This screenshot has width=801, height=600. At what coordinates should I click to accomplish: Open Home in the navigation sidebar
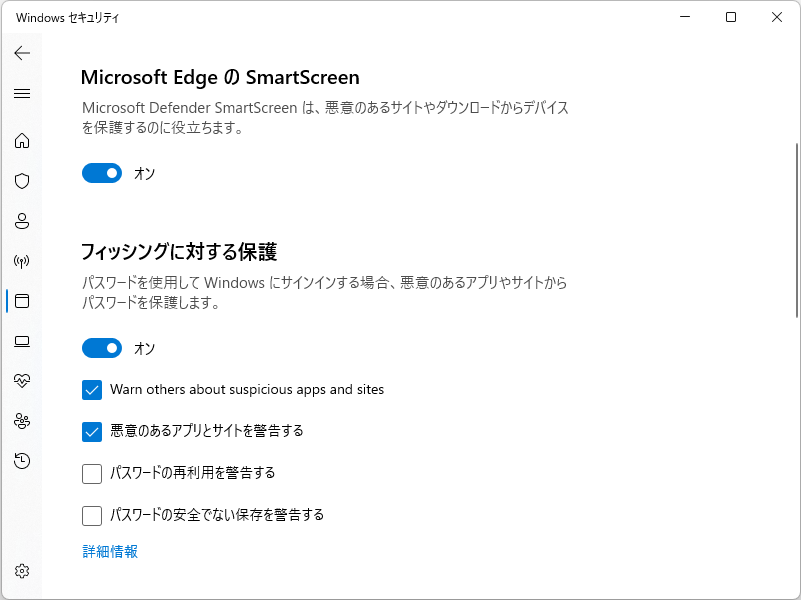[x=22, y=141]
